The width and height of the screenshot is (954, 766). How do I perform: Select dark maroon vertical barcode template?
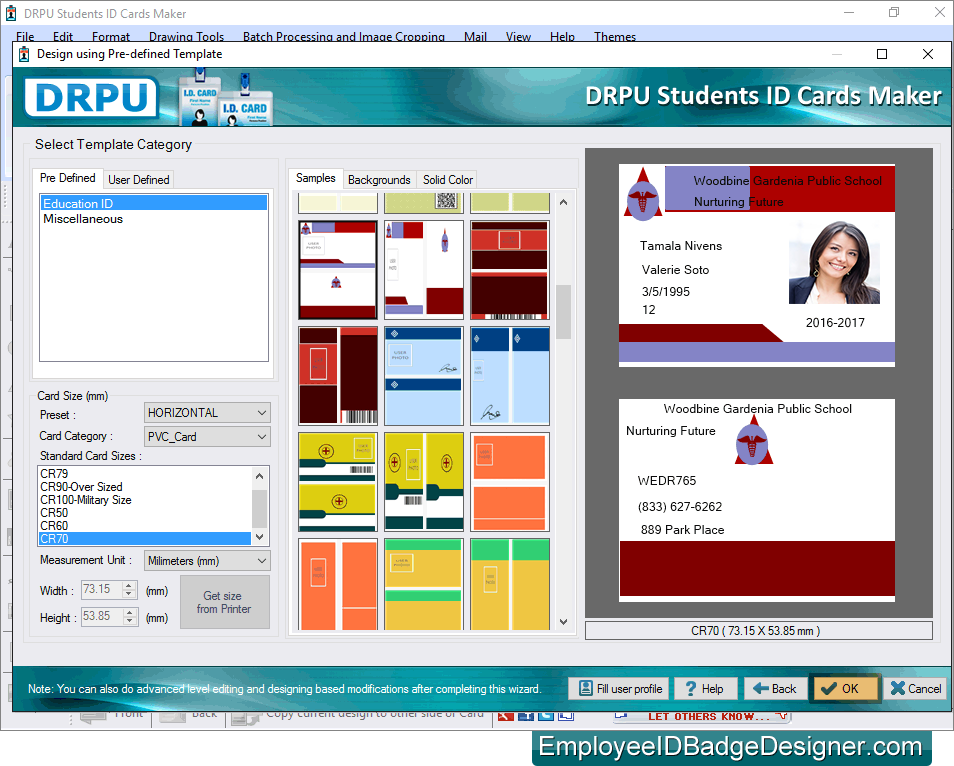click(338, 375)
